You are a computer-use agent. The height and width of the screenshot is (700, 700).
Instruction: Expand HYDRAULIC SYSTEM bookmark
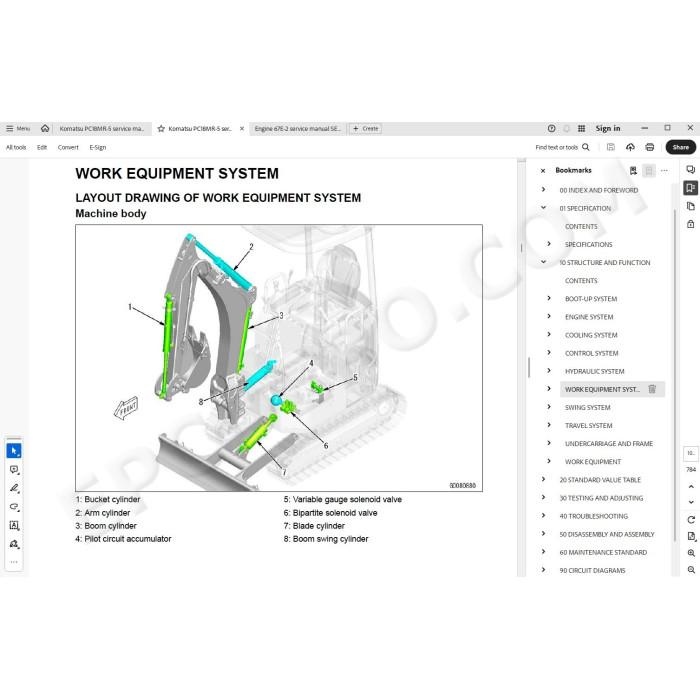[549, 371]
